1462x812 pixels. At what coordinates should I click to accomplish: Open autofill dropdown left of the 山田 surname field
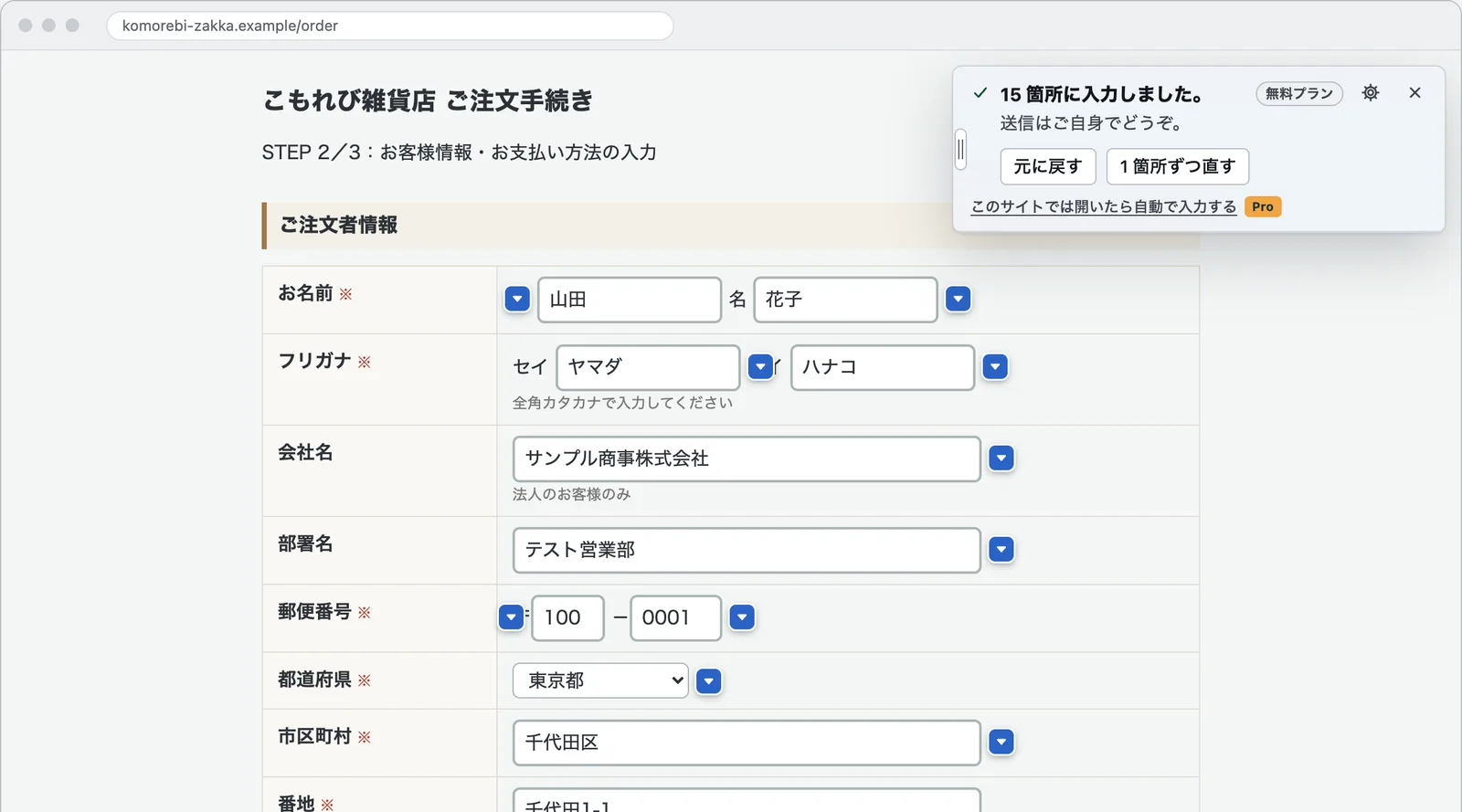click(x=517, y=300)
